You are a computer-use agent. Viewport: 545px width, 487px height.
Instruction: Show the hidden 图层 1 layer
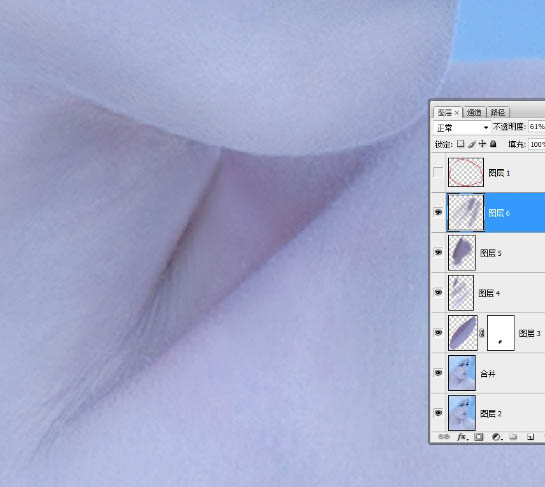(x=439, y=172)
